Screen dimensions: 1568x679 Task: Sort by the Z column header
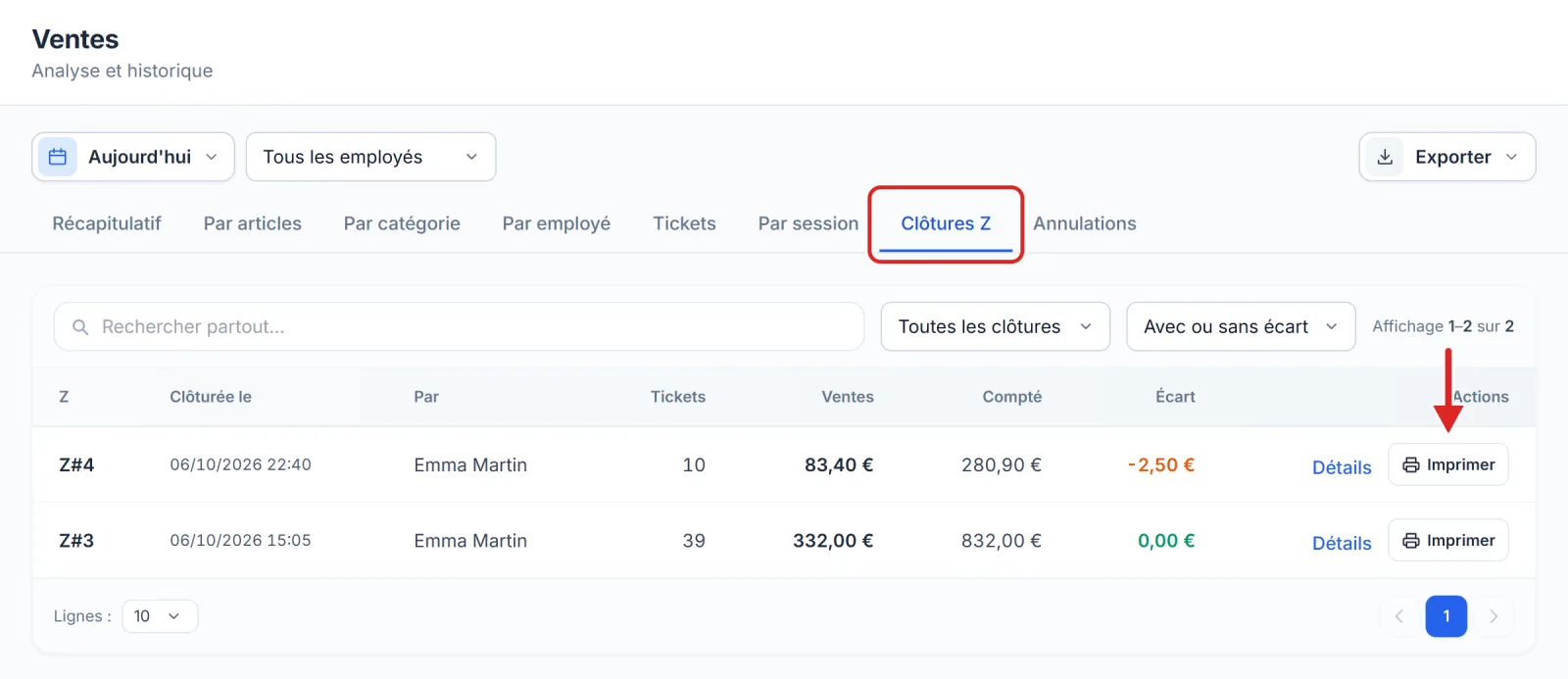point(64,397)
